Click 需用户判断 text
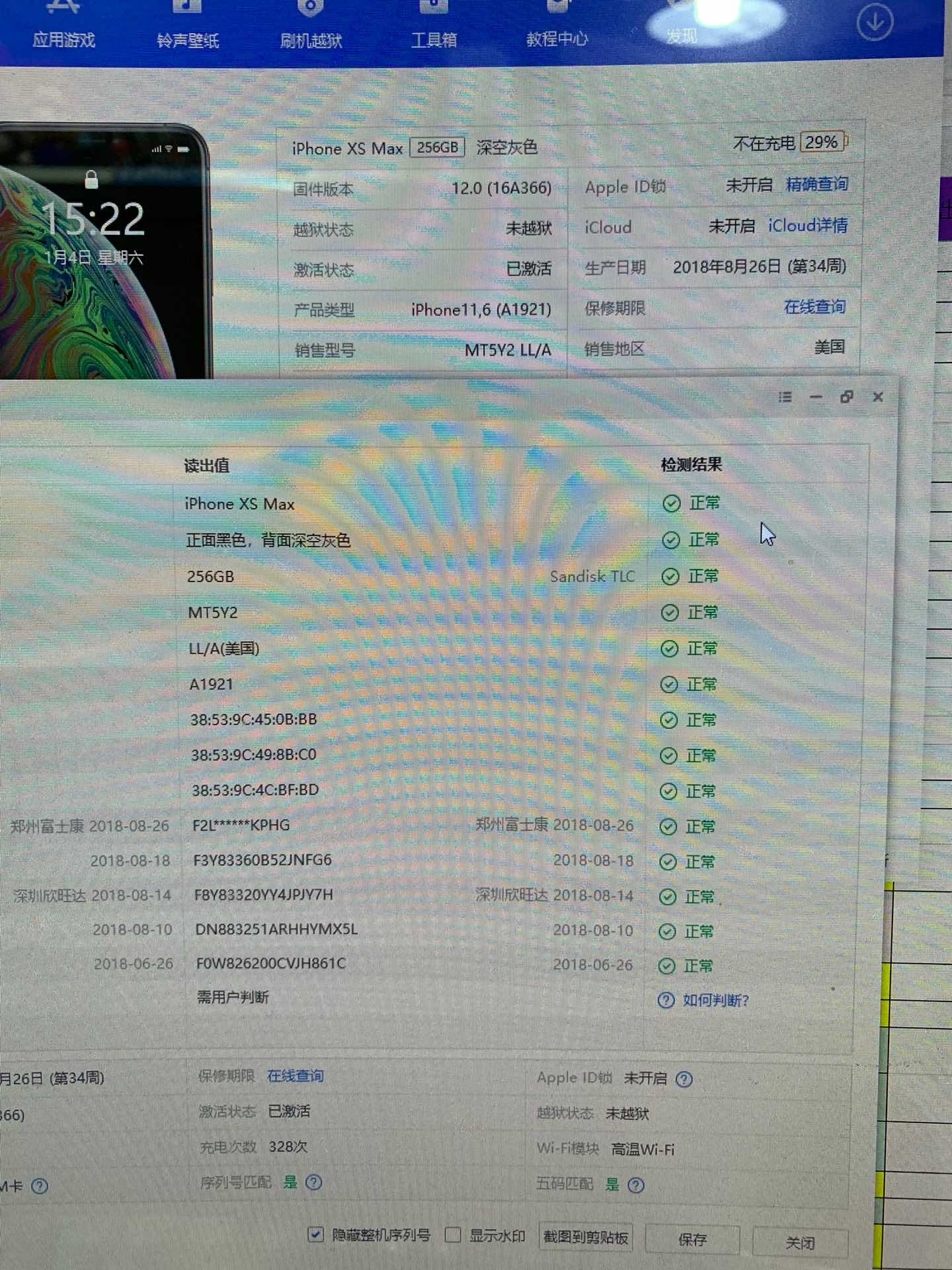952x1270 pixels. point(233,997)
